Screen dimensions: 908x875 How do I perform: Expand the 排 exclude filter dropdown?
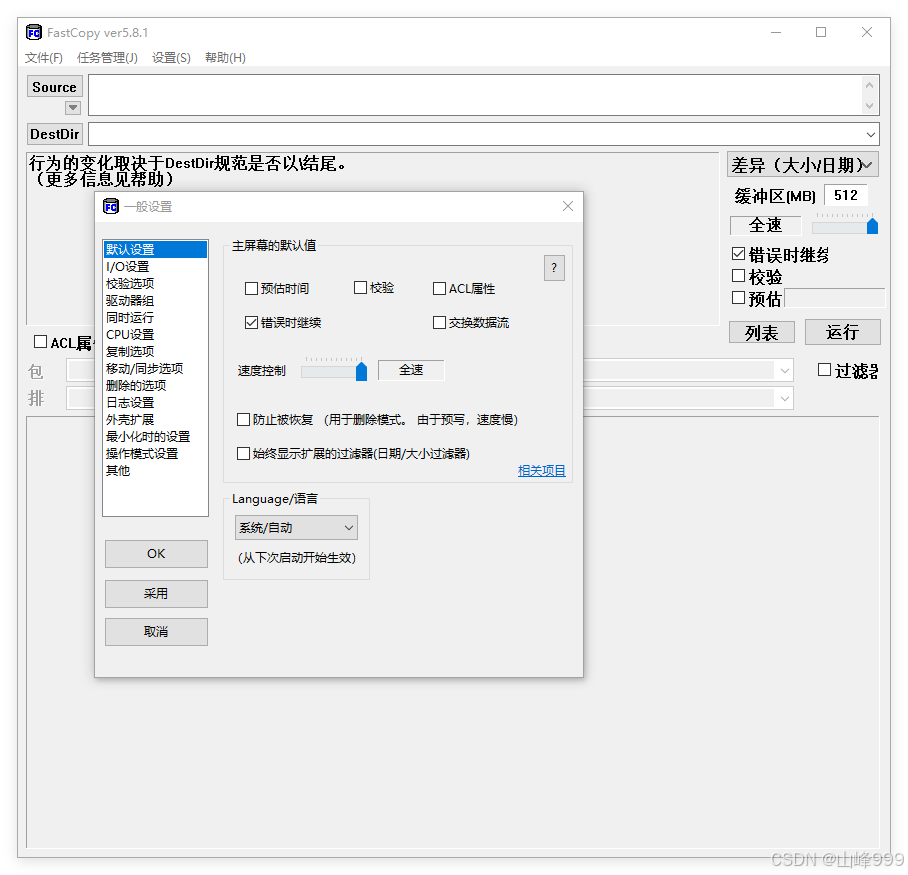pyautogui.click(x=785, y=398)
